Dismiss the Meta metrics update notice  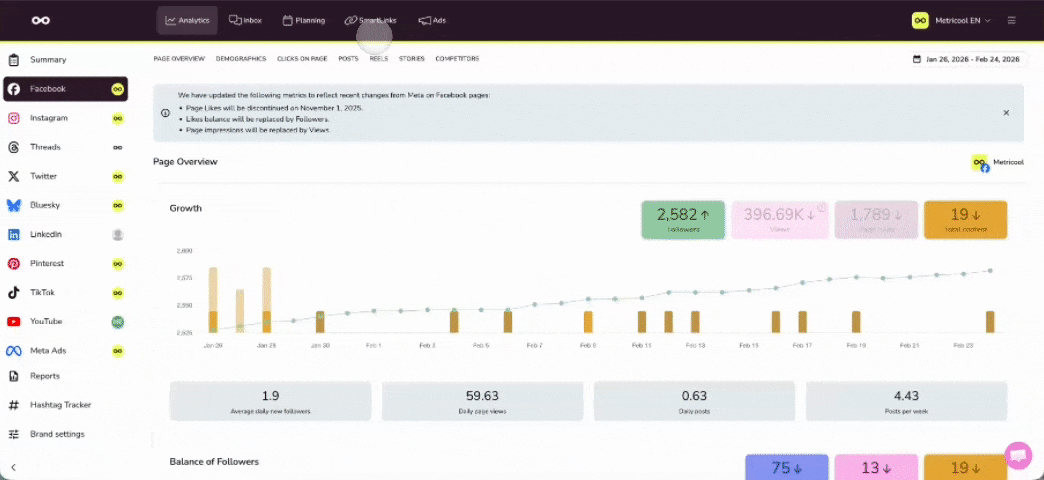coord(1006,112)
